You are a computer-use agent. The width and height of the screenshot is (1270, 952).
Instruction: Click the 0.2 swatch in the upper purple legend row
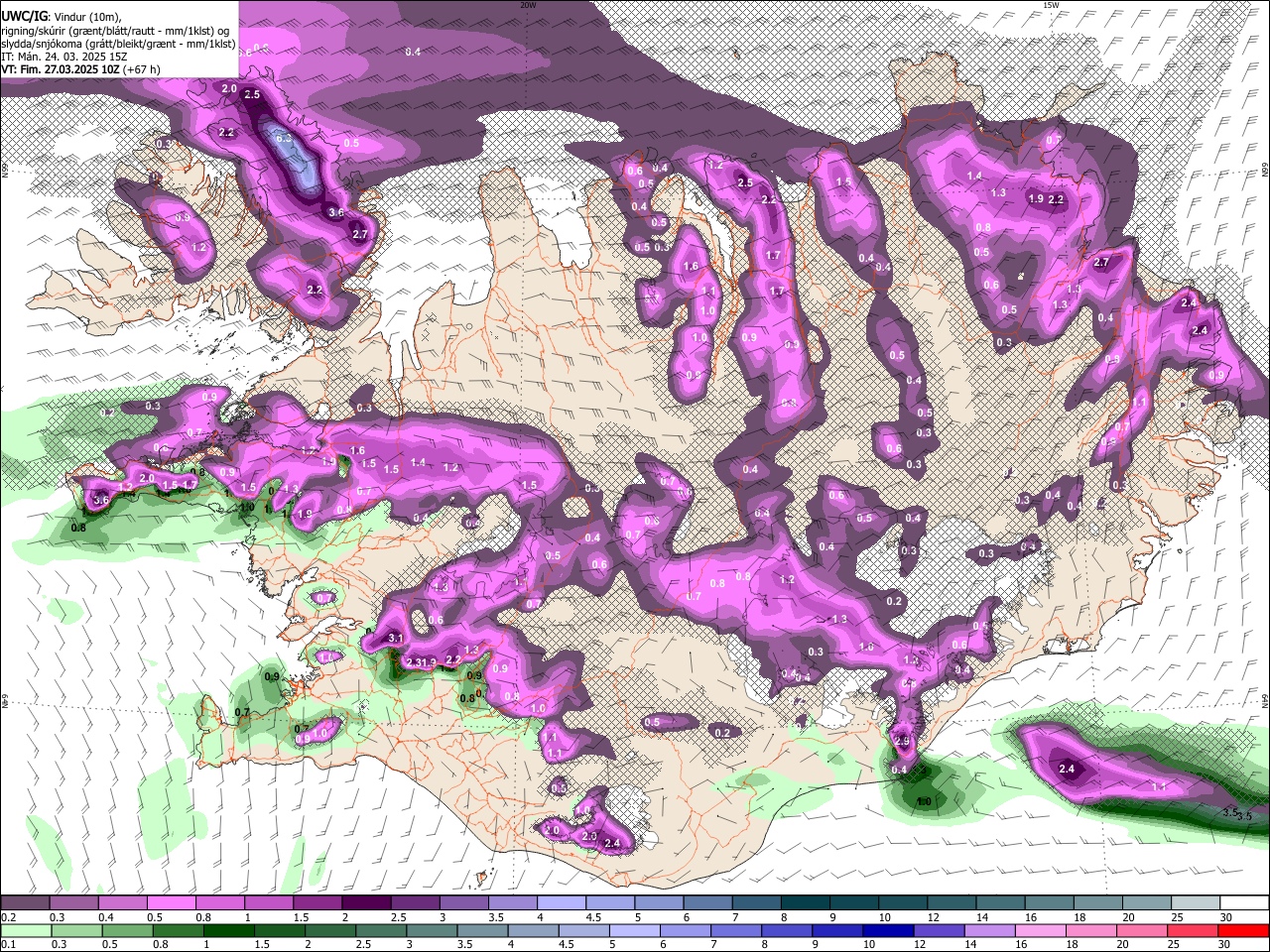tap(25, 904)
